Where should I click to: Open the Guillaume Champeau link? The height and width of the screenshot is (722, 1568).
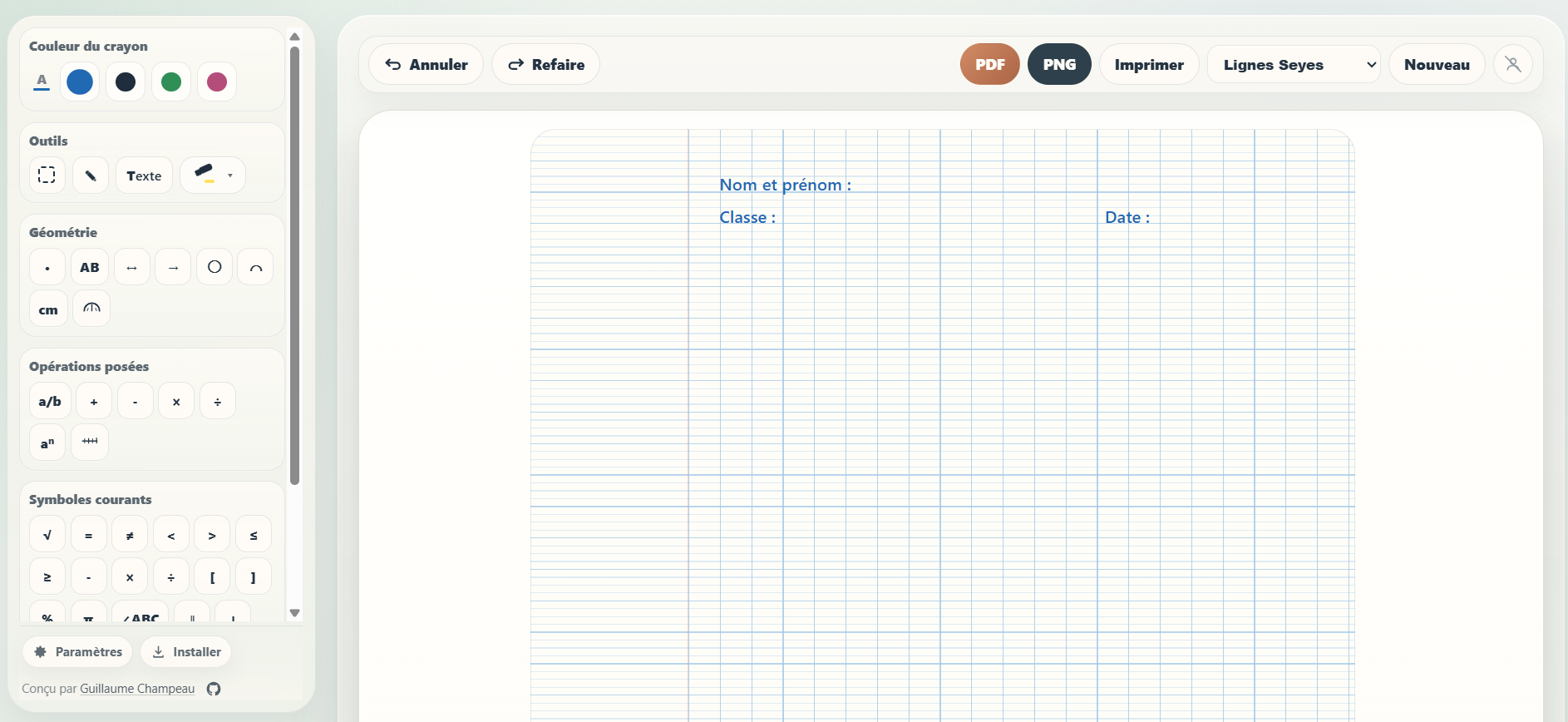tap(137, 689)
